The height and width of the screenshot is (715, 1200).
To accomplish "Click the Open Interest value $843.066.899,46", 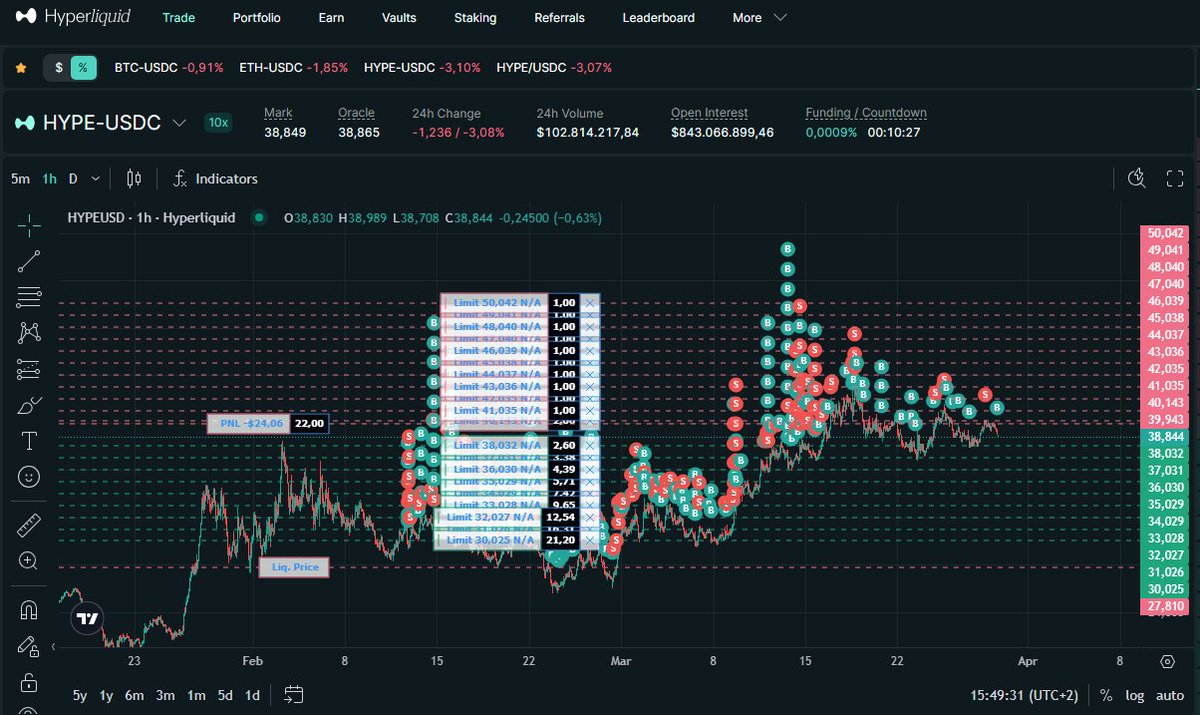I will (x=723, y=132).
